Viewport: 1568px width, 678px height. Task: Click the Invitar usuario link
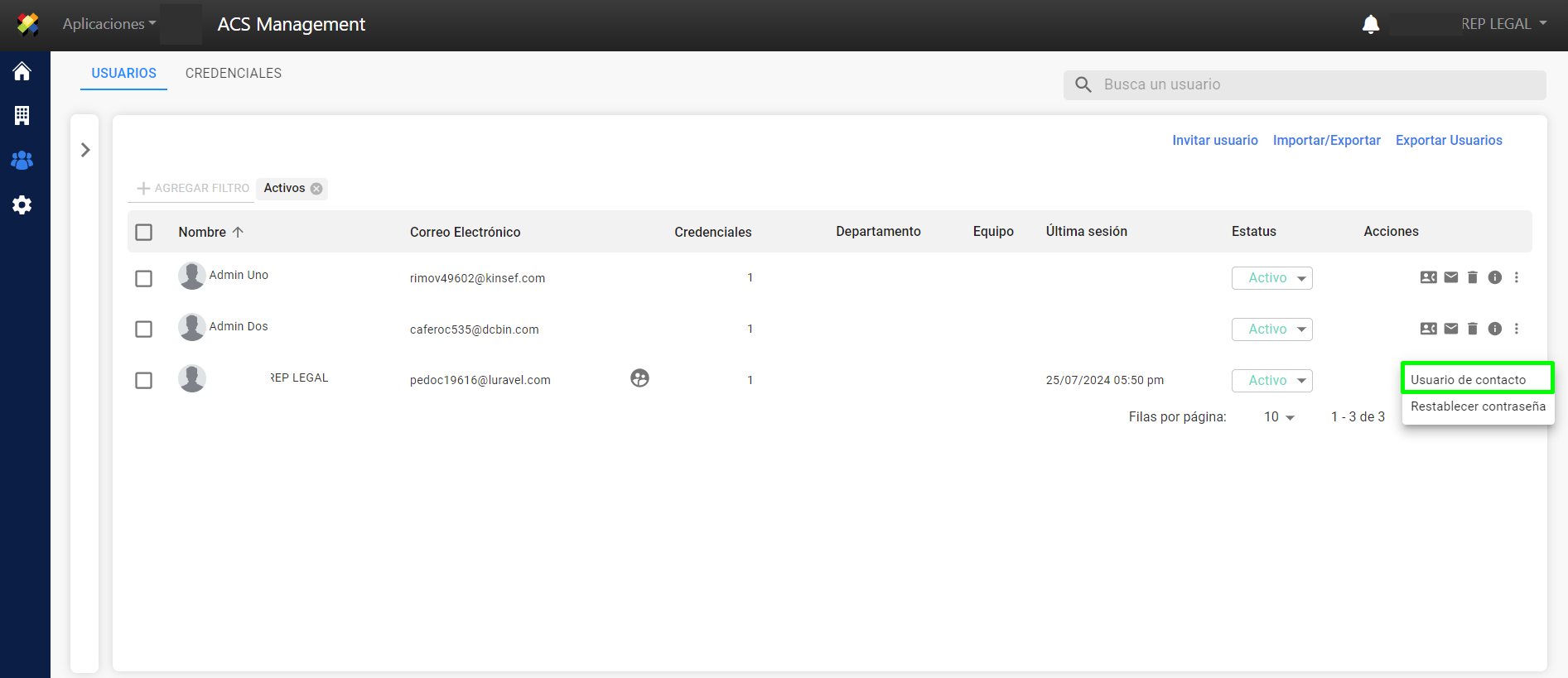pos(1214,140)
